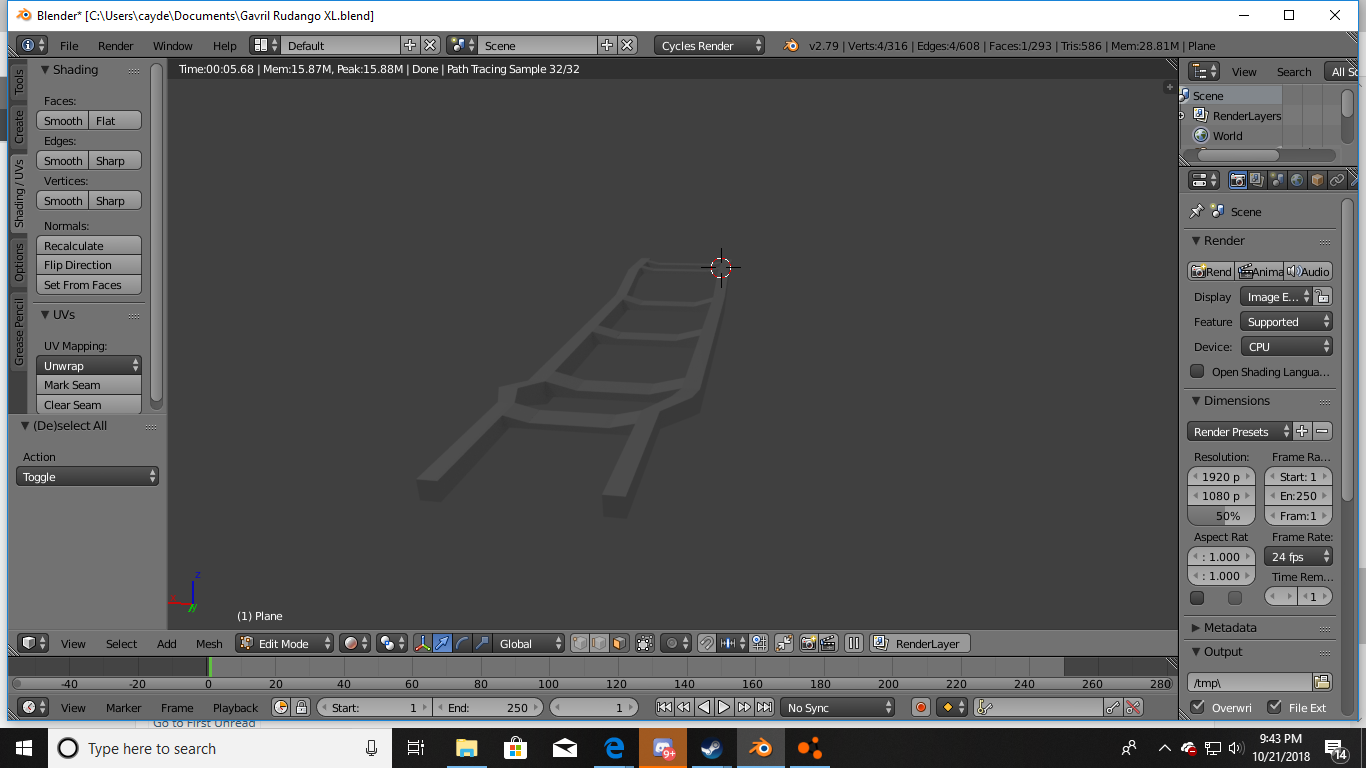Toggle the Overwrite checkbox

click(x=1198, y=707)
